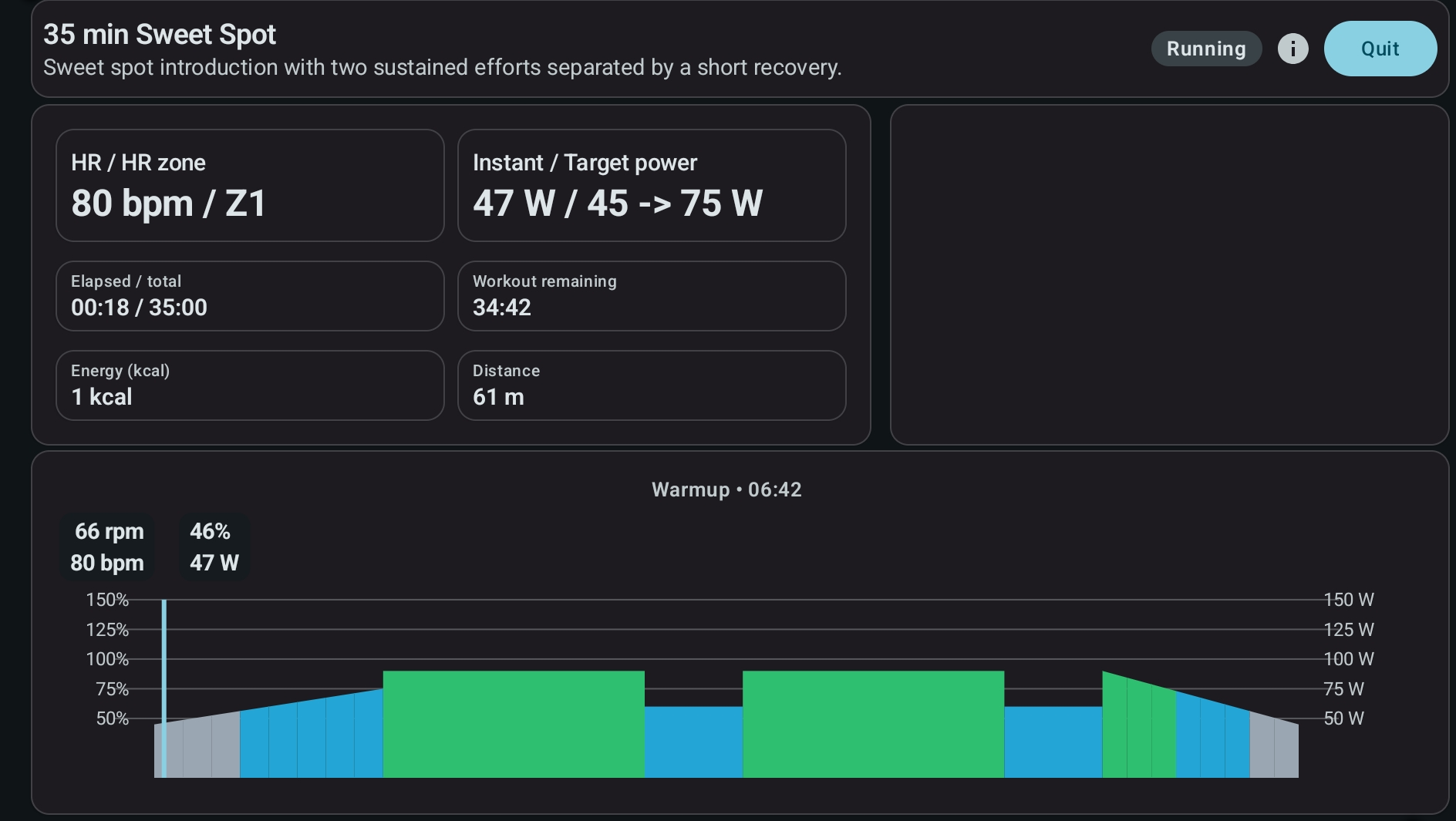Screen dimensions: 1456x821
Task: Click the gray warmup start segment
Action: (197, 748)
